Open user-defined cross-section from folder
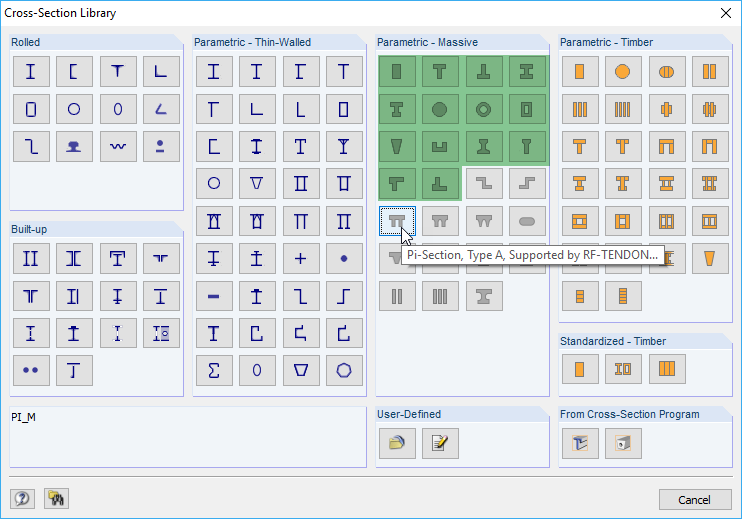Viewport: 742px width, 519px height. 397,443
